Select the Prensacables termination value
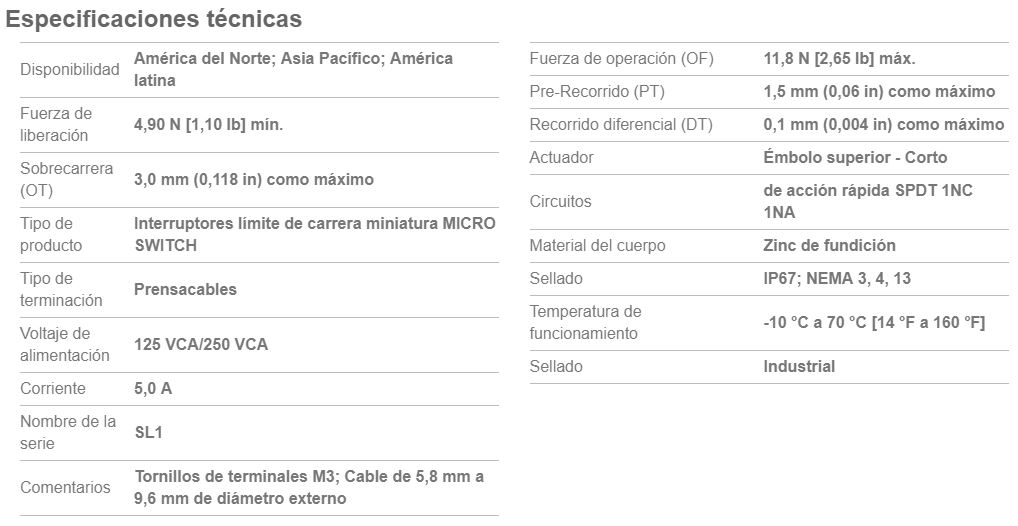1018x526 pixels. (x=186, y=290)
